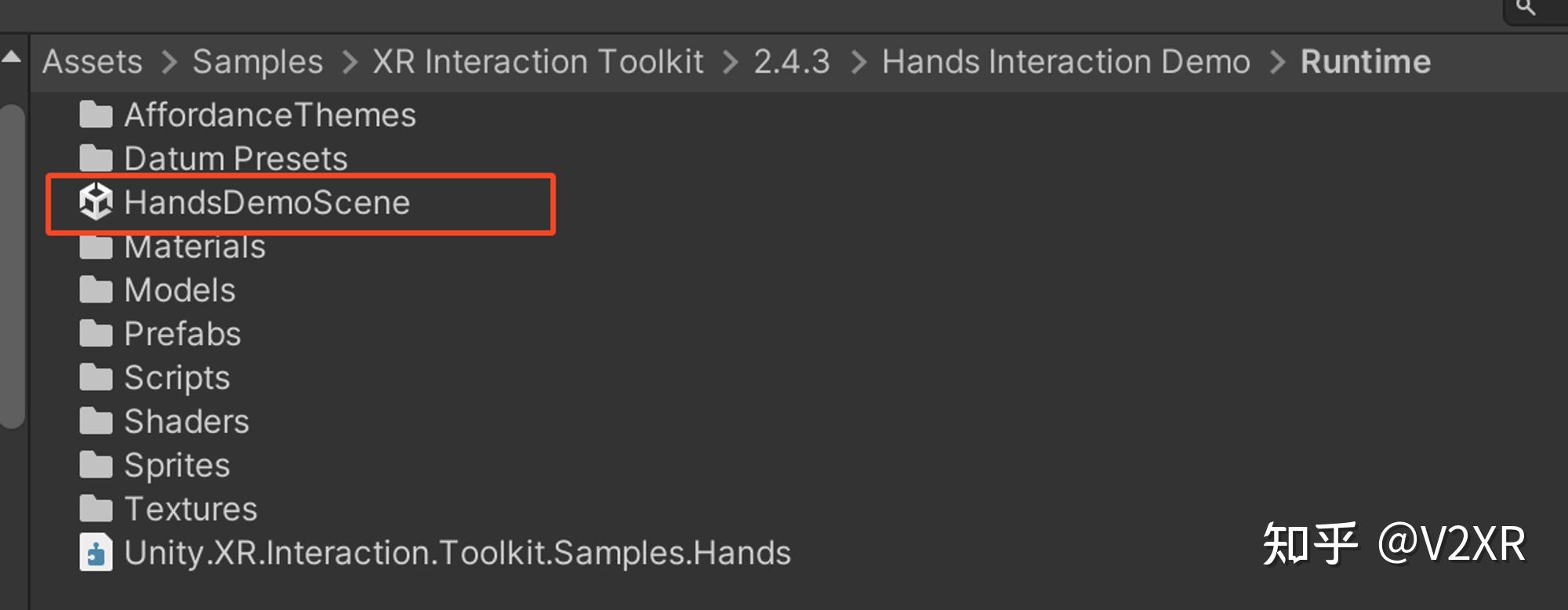1568x610 pixels.
Task: Select the Models folder name
Action: (x=180, y=291)
